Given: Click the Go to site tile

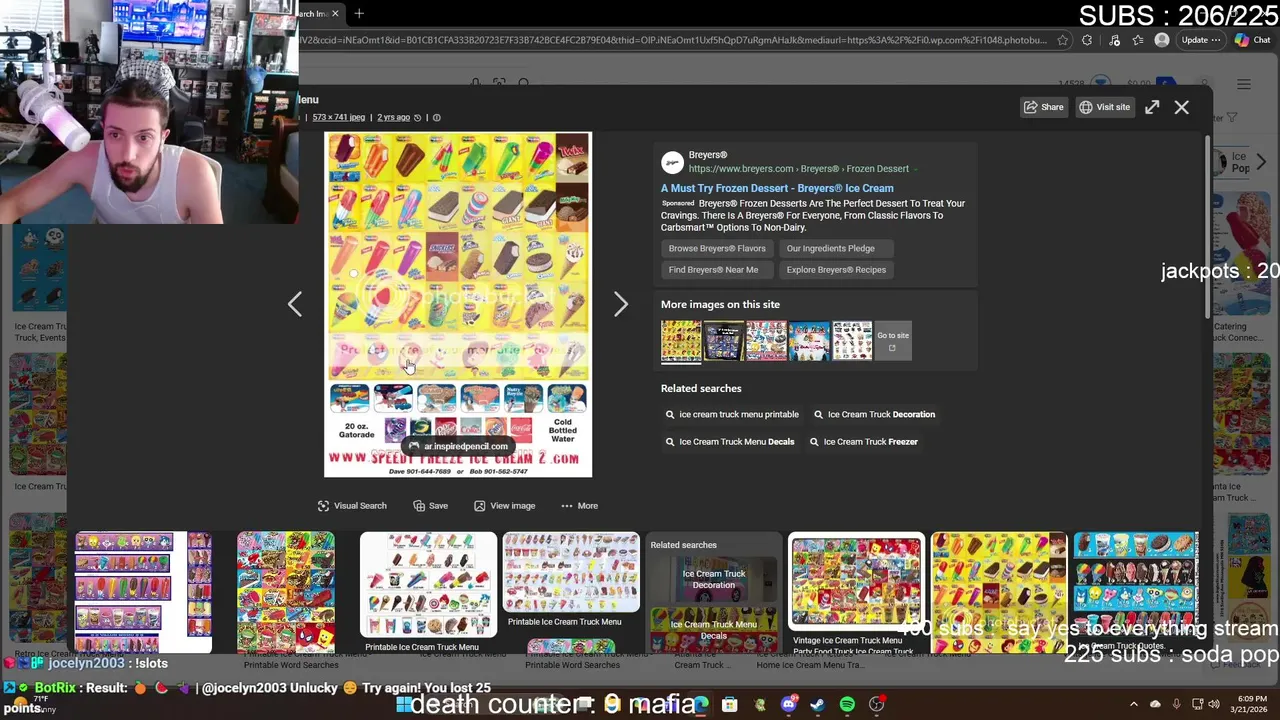Looking at the screenshot, I should click(893, 341).
